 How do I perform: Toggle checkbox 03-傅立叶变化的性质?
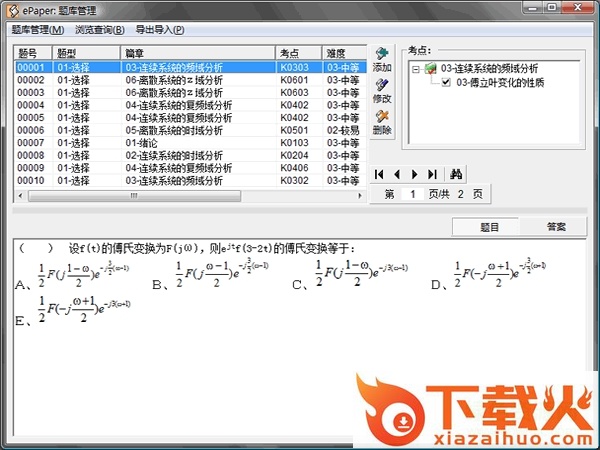[445, 82]
